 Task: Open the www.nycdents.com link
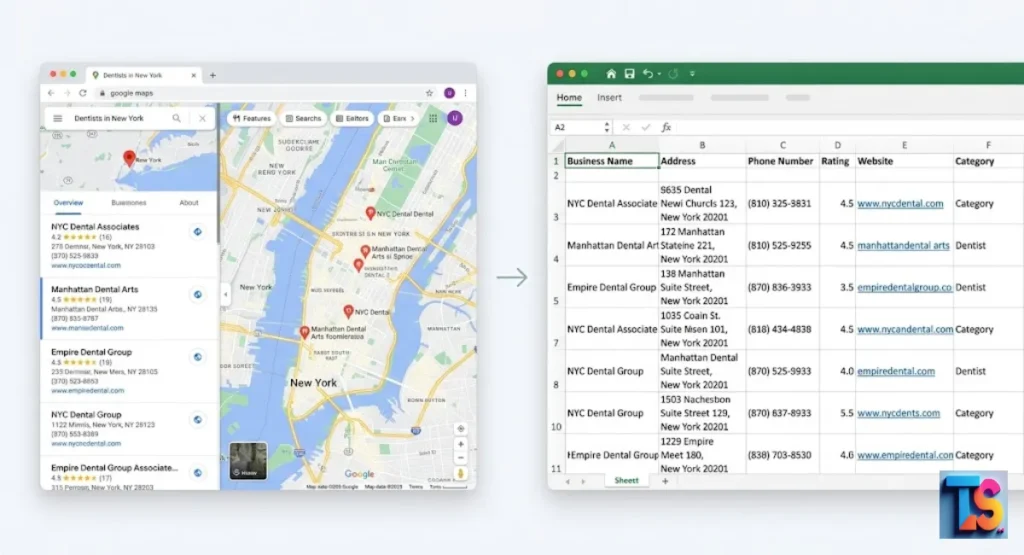click(x=898, y=413)
